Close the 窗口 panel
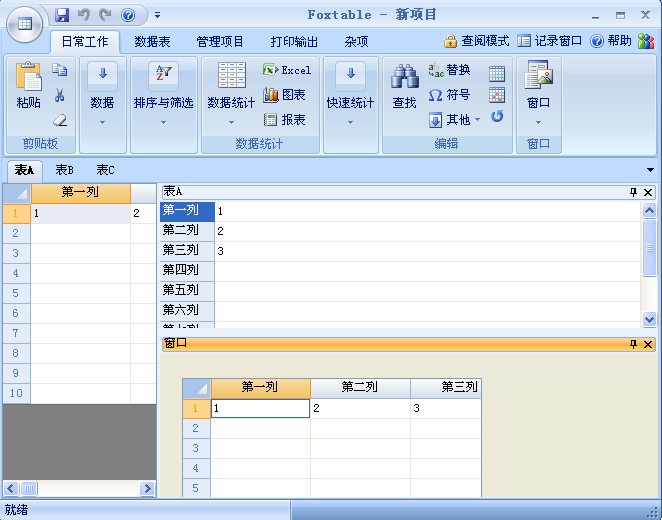Image resolution: width=662 pixels, height=520 pixels. (x=648, y=344)
